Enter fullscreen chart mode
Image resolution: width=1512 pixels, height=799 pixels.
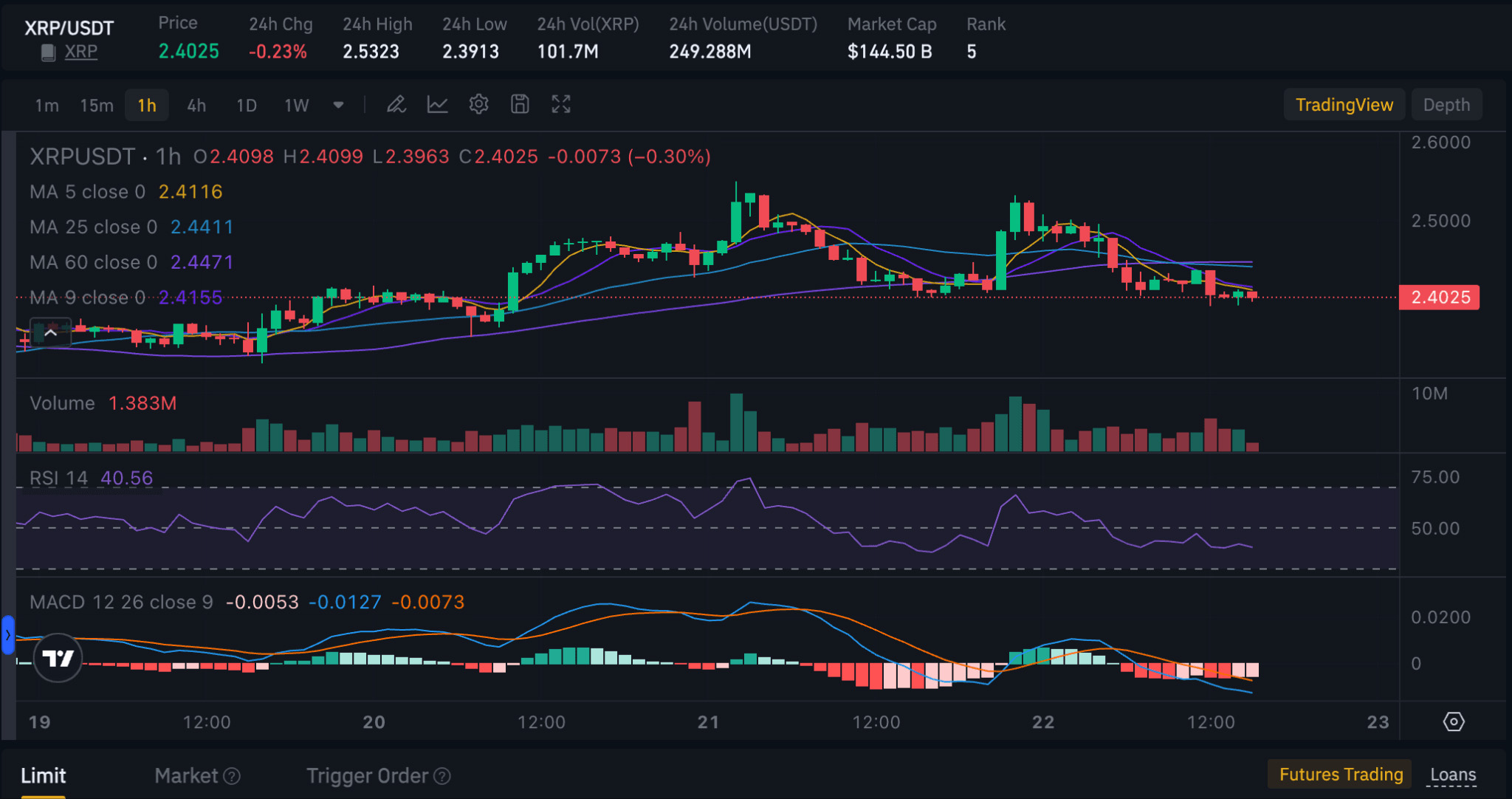point(561,104)
